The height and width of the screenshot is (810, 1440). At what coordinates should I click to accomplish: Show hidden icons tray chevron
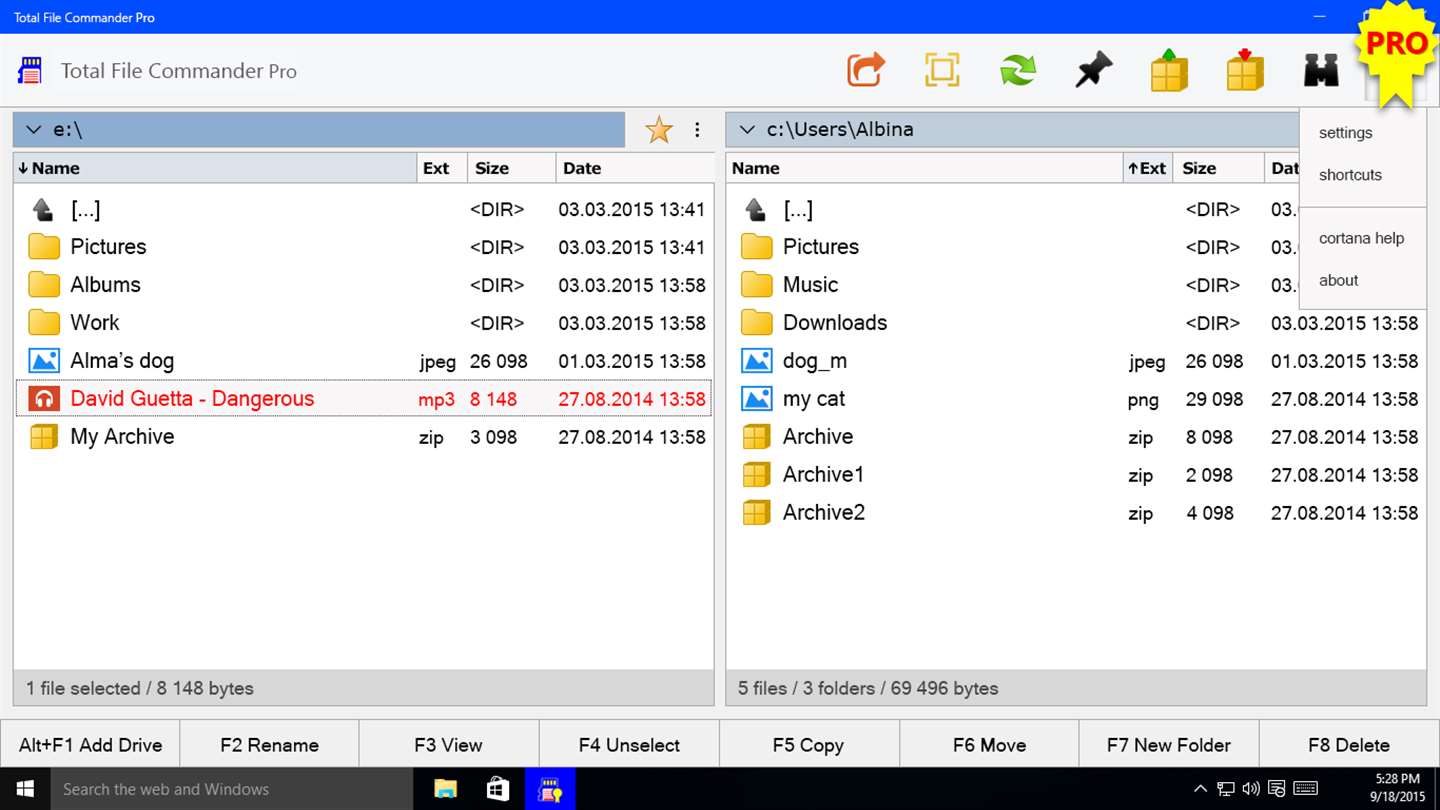click(1201, 789)
